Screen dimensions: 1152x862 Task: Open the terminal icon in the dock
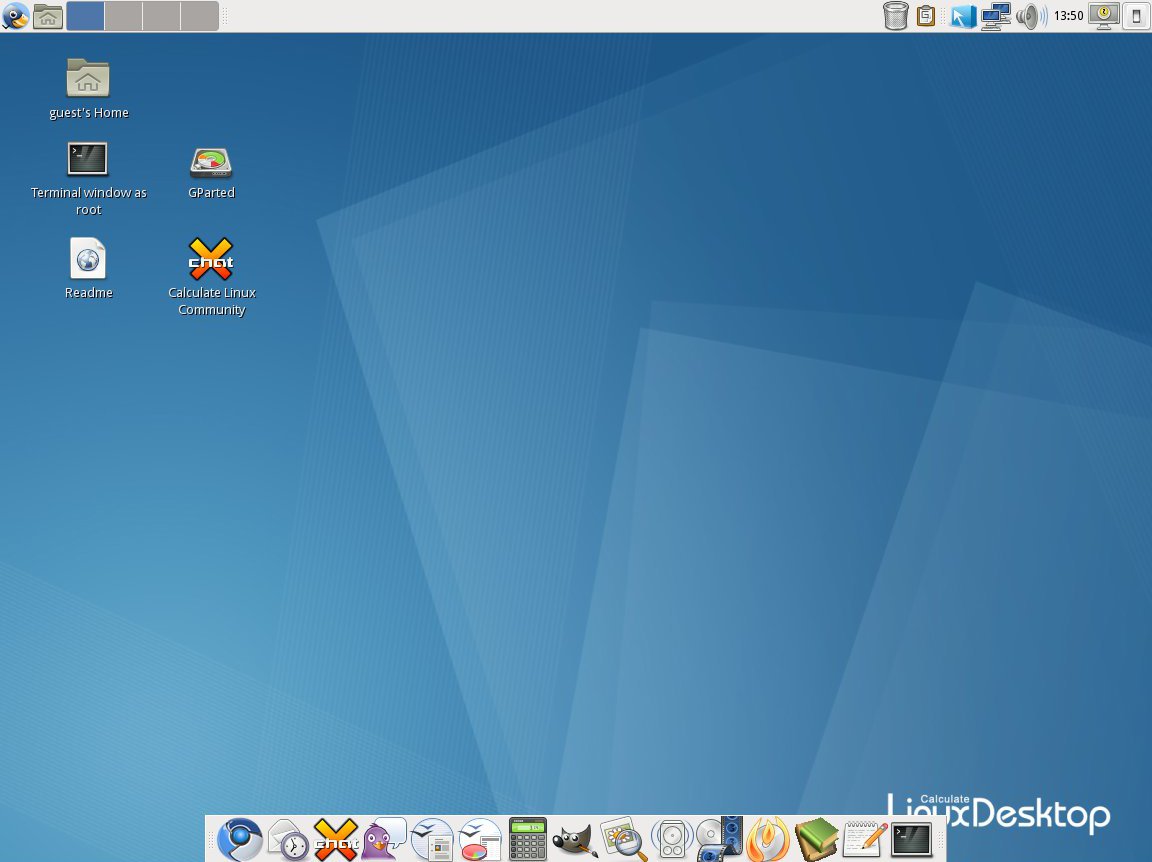pos(911,839)
